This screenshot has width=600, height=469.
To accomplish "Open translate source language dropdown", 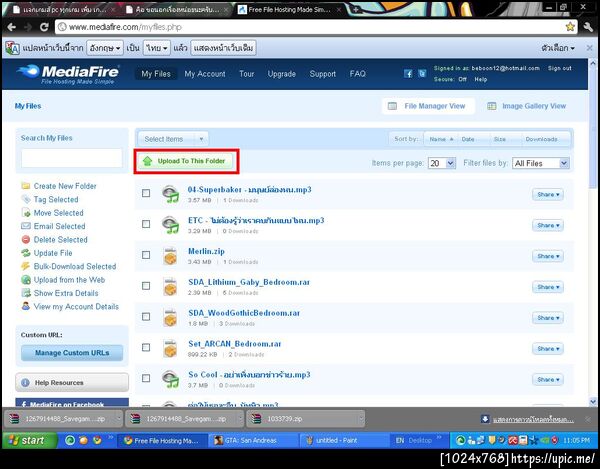I will [105, 48].
